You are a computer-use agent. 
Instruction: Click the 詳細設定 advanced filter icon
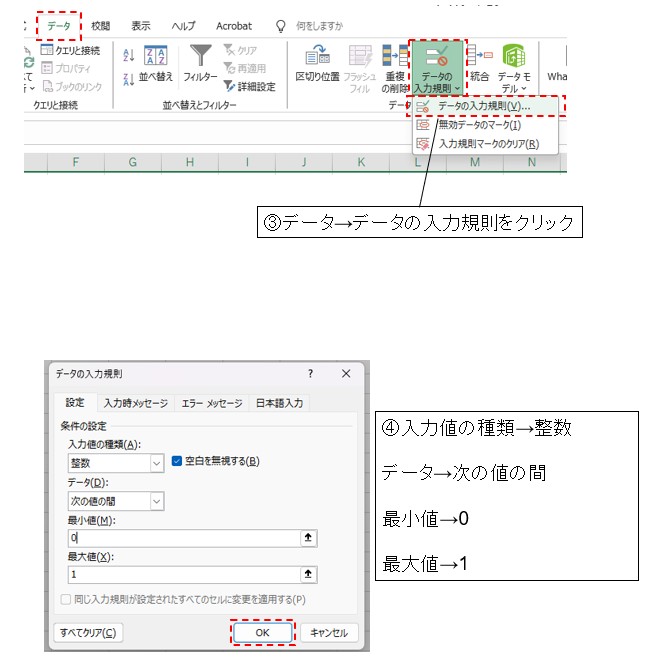229,87
